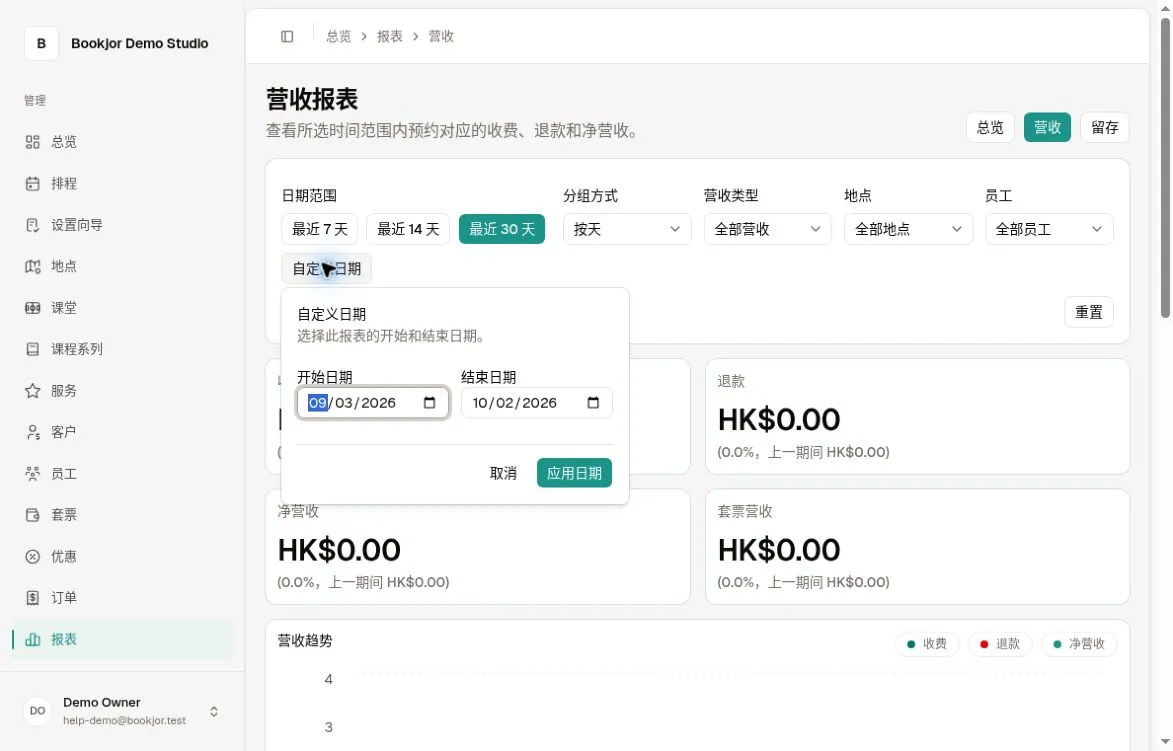Select 最近 7 天 date range
The width and height of the screenshot is (1173, 751).
pyautogui.click(x=319, y=229)
